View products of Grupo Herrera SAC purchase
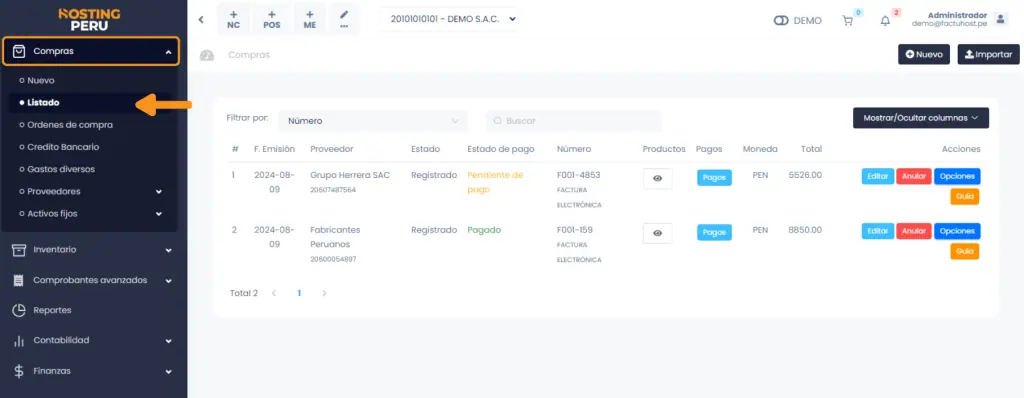This screenshot has width=1024, height=398. pos(658,178)
